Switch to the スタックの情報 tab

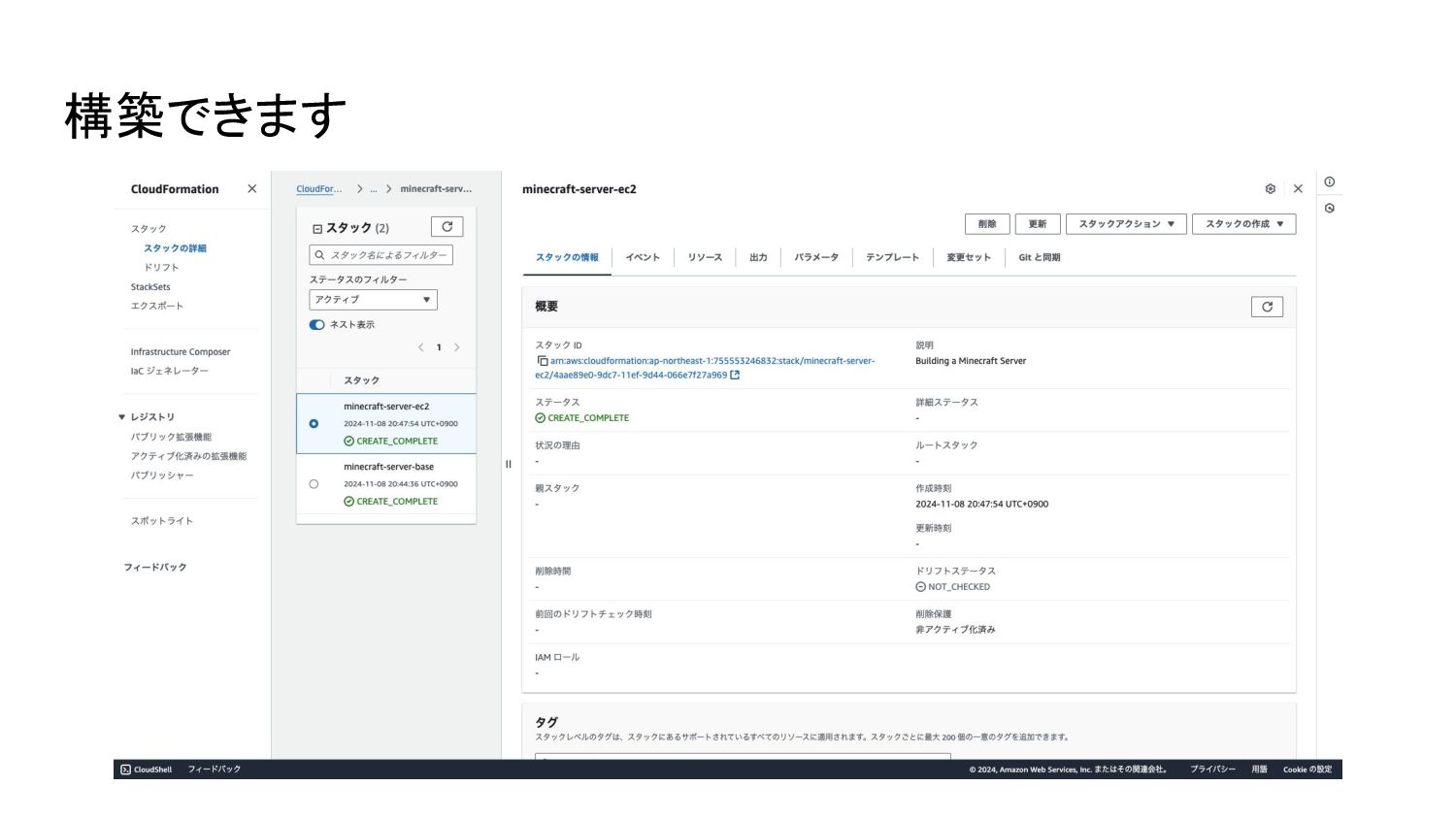[567, 257]
